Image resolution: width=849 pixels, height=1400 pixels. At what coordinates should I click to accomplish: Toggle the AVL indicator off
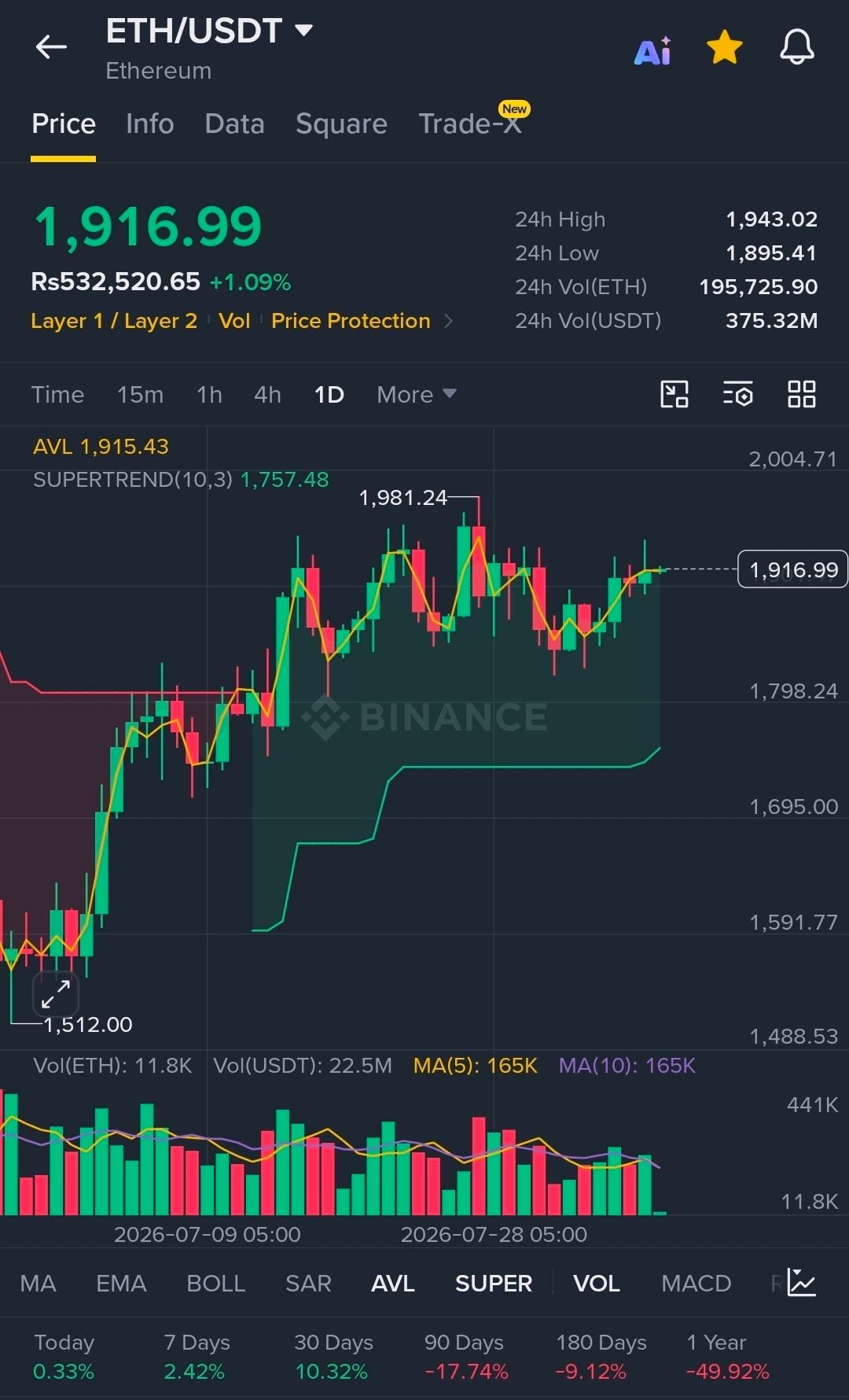click(393, 1283)
